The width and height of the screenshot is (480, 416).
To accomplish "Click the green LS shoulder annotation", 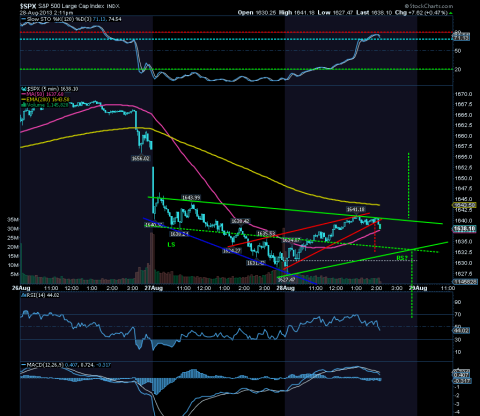I will 171,245.
